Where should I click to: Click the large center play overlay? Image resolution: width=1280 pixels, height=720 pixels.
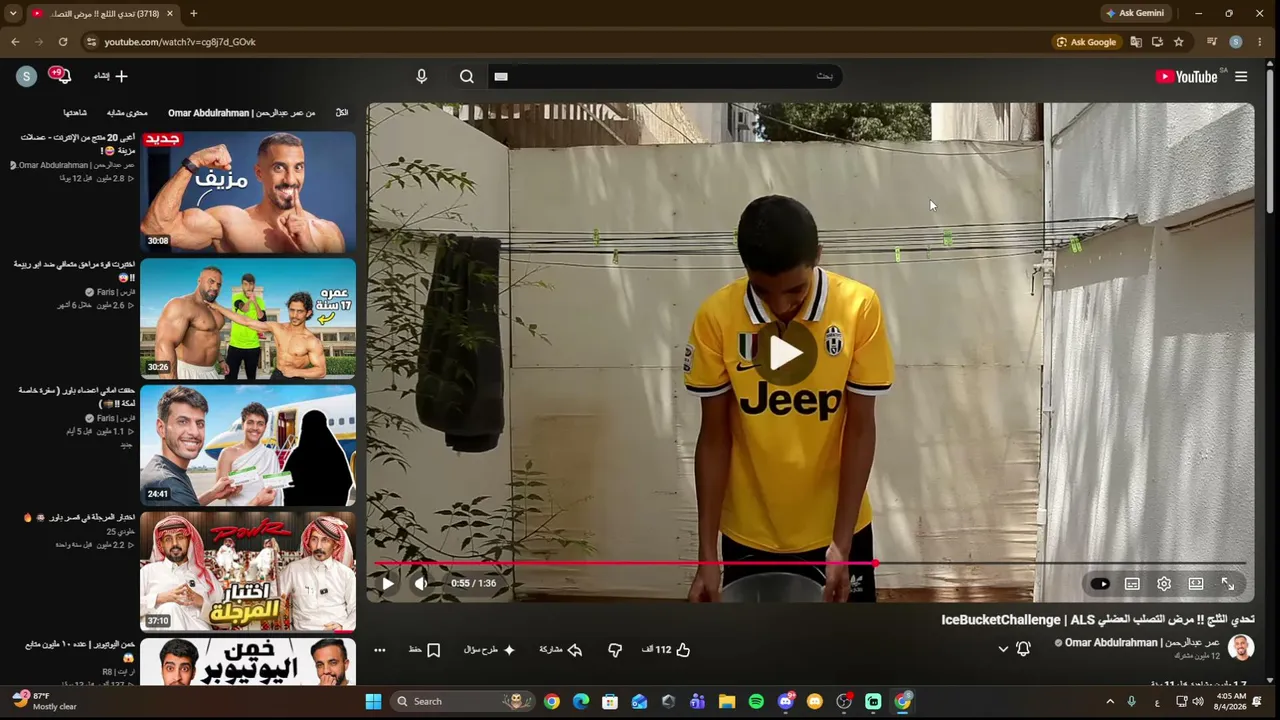click(786, 353)
